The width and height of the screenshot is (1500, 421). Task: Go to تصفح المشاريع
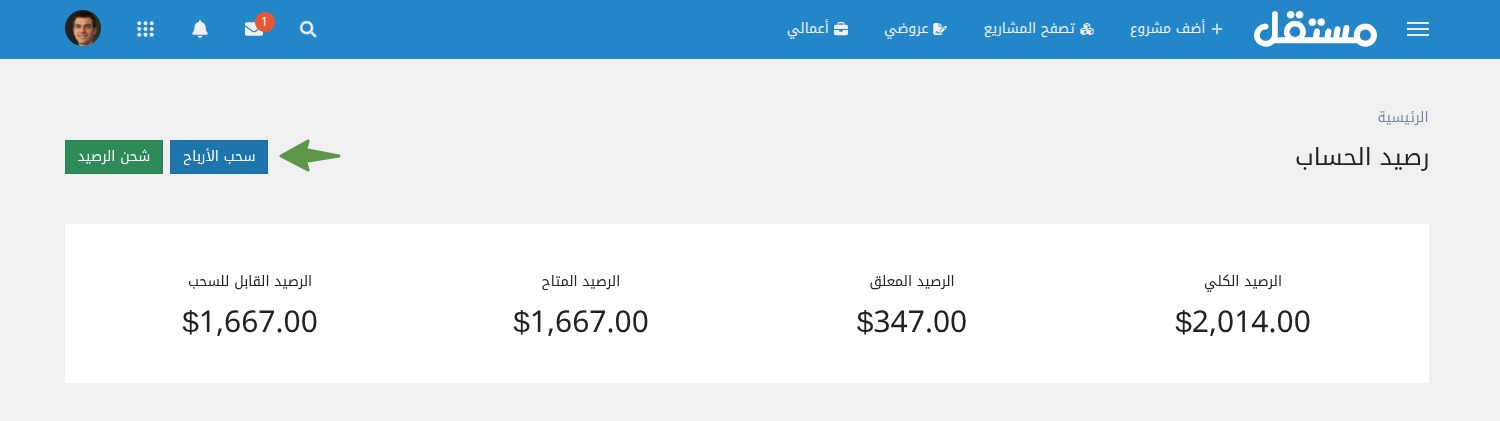[1039, 29]
